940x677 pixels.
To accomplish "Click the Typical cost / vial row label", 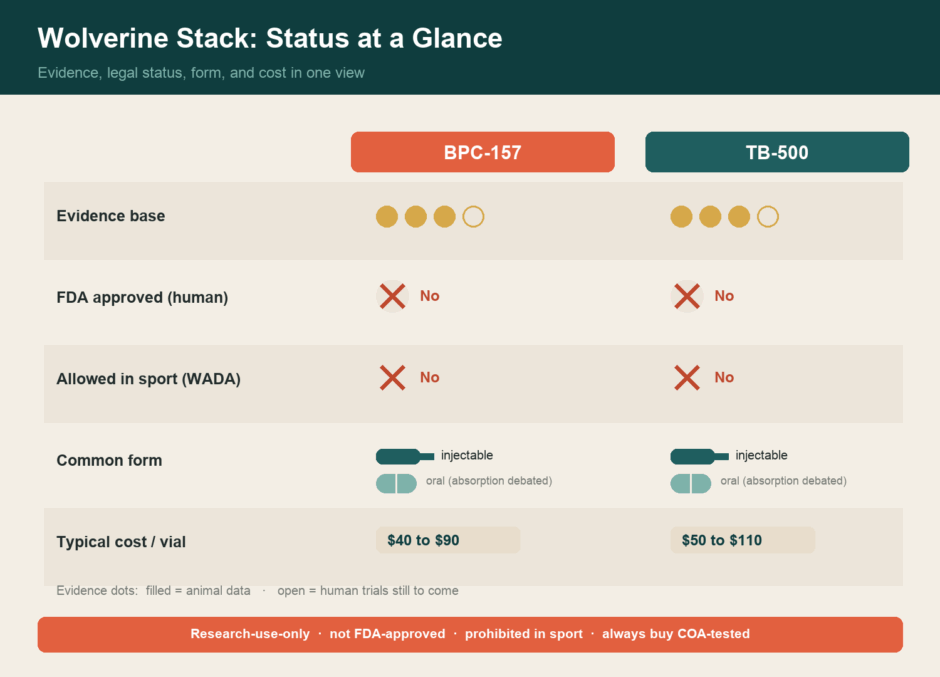I will (x=121, y=542).
